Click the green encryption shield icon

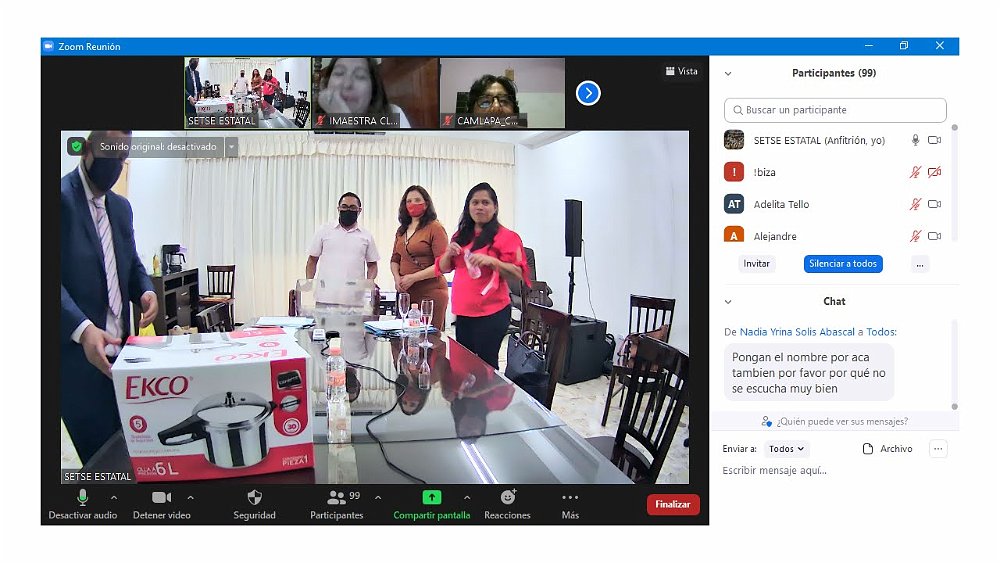[x=76, y=146]
